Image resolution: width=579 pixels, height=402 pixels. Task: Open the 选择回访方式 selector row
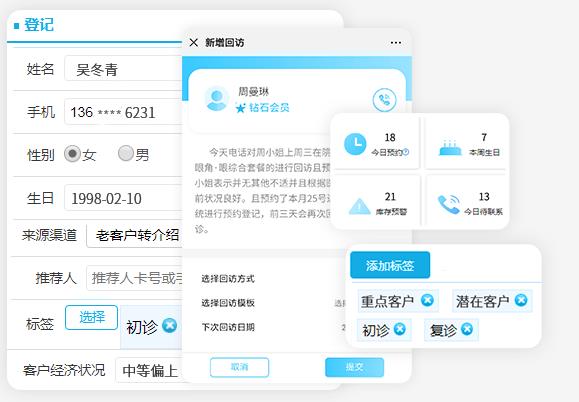[x=273, y=279]
